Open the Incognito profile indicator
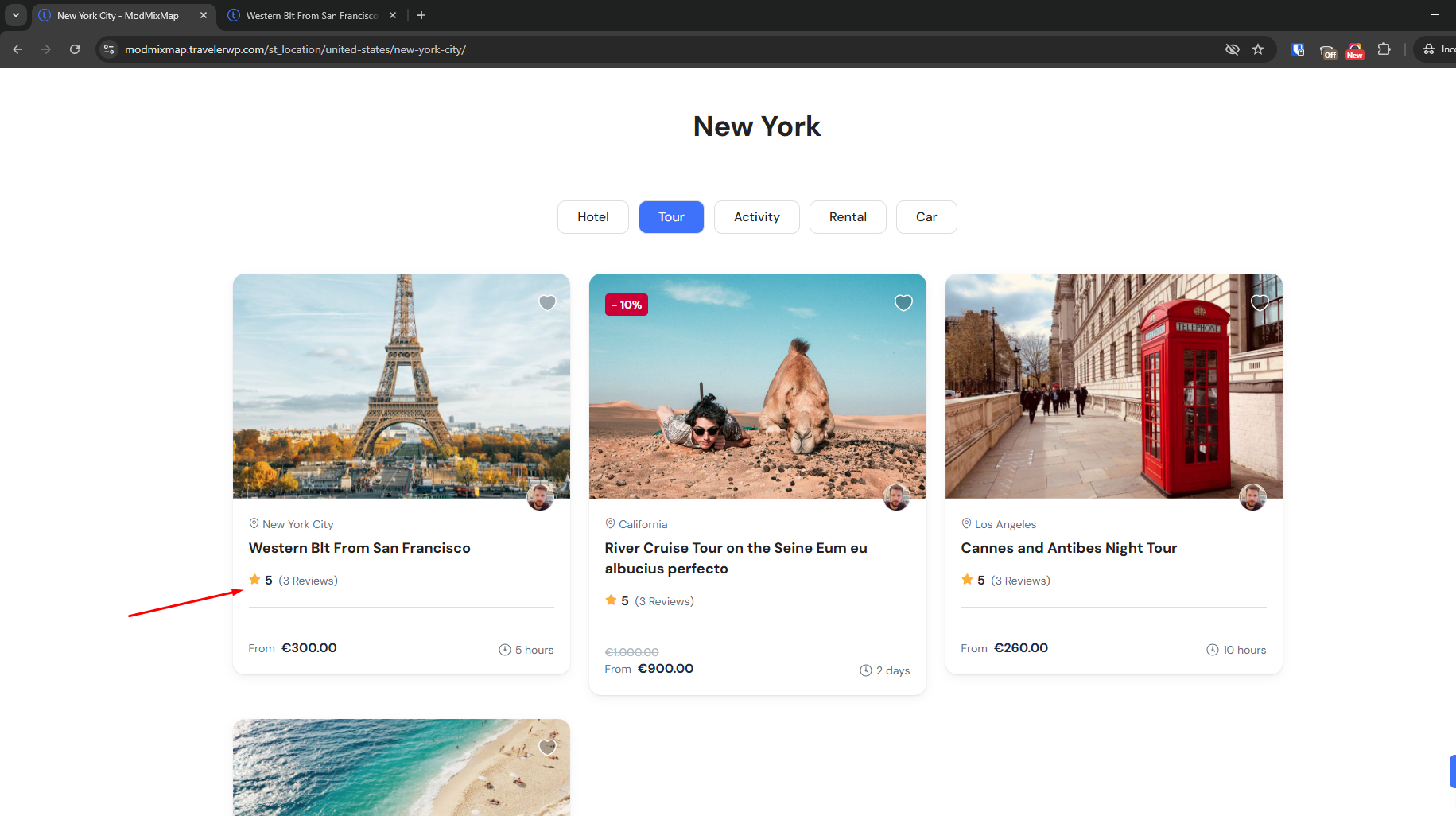Viewport: 1456px width, 816px height. tap(1439, 49)
